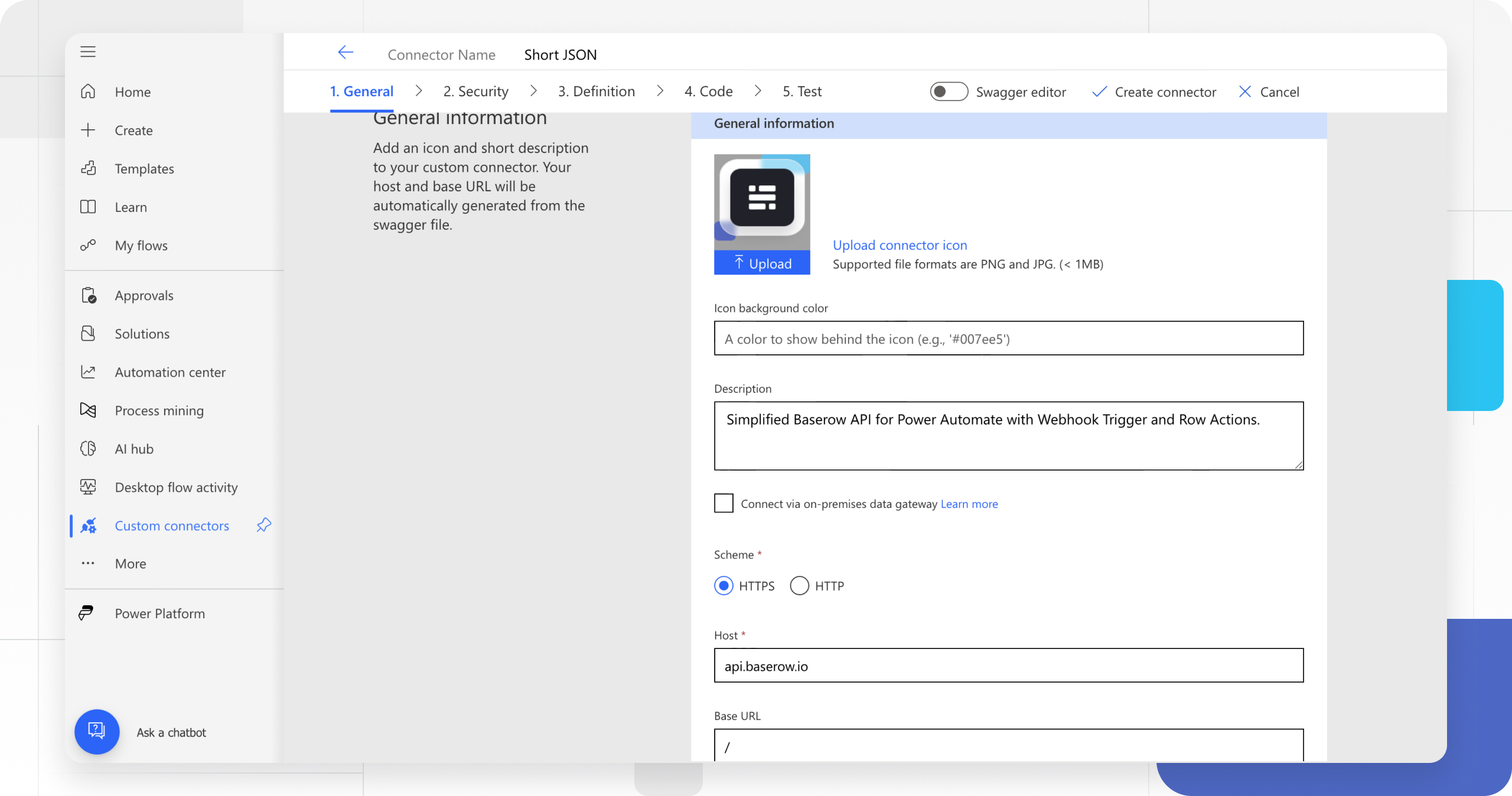Toggle the Swagger editor switch
Image resolution: width=1512 pixels, height=796 pixels.
pos(948,92)
